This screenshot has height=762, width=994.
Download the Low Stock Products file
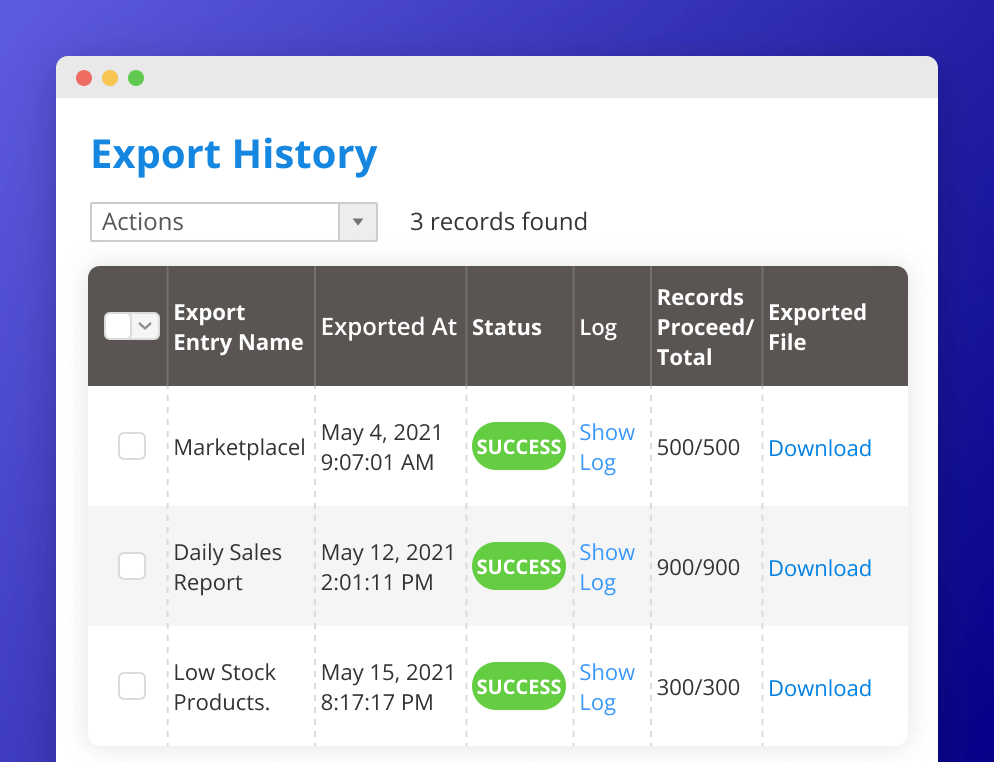820,688
